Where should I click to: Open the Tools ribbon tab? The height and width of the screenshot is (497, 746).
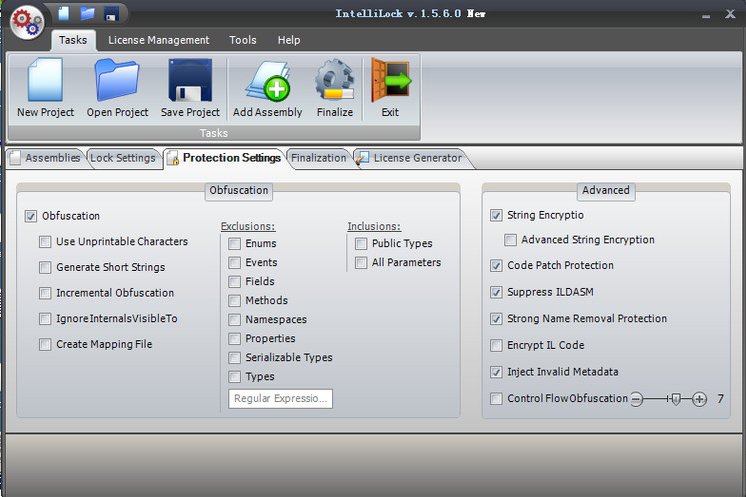tap(242, 40)
